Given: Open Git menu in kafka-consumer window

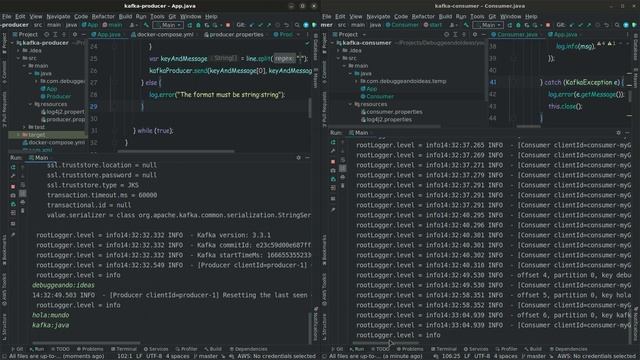Looking at the screenshot, I should pyautogui.click(x=492, y=16).
